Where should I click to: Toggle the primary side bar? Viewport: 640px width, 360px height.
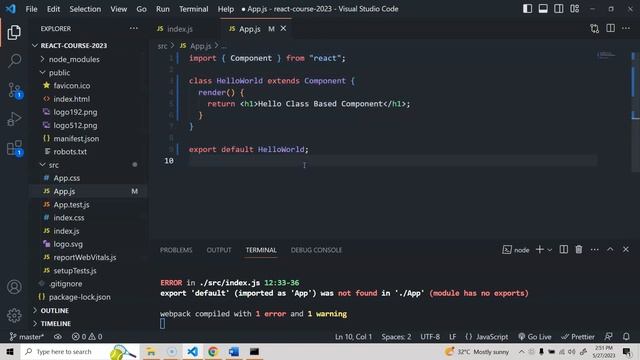(x=527, y=9)
